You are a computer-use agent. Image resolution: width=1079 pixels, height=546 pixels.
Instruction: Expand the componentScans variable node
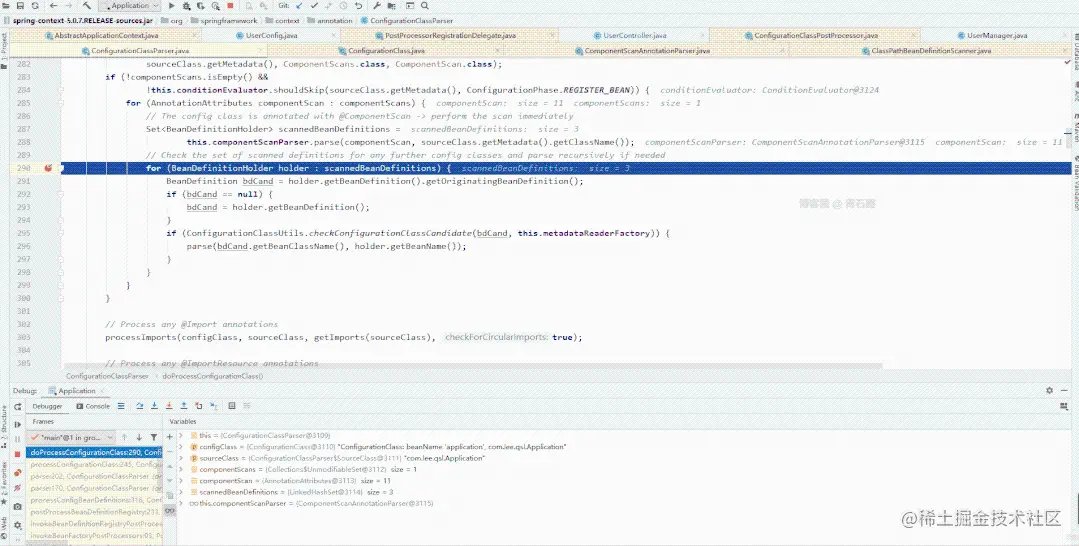(182, 470)
